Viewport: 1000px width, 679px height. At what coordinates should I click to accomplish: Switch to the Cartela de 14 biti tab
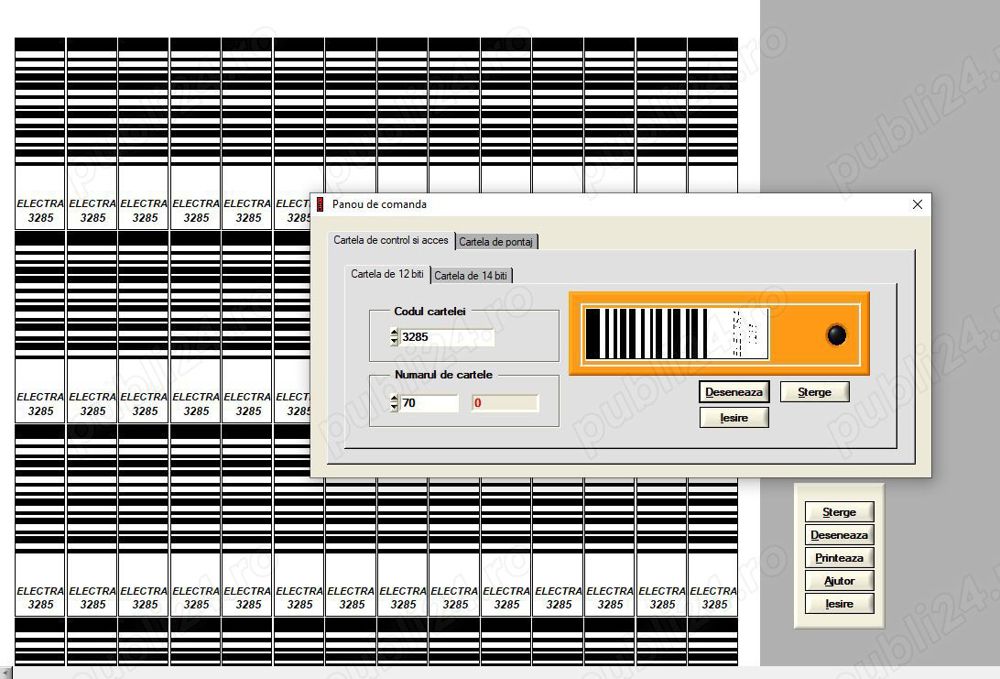pyautogui.click(x=471, y=276)
